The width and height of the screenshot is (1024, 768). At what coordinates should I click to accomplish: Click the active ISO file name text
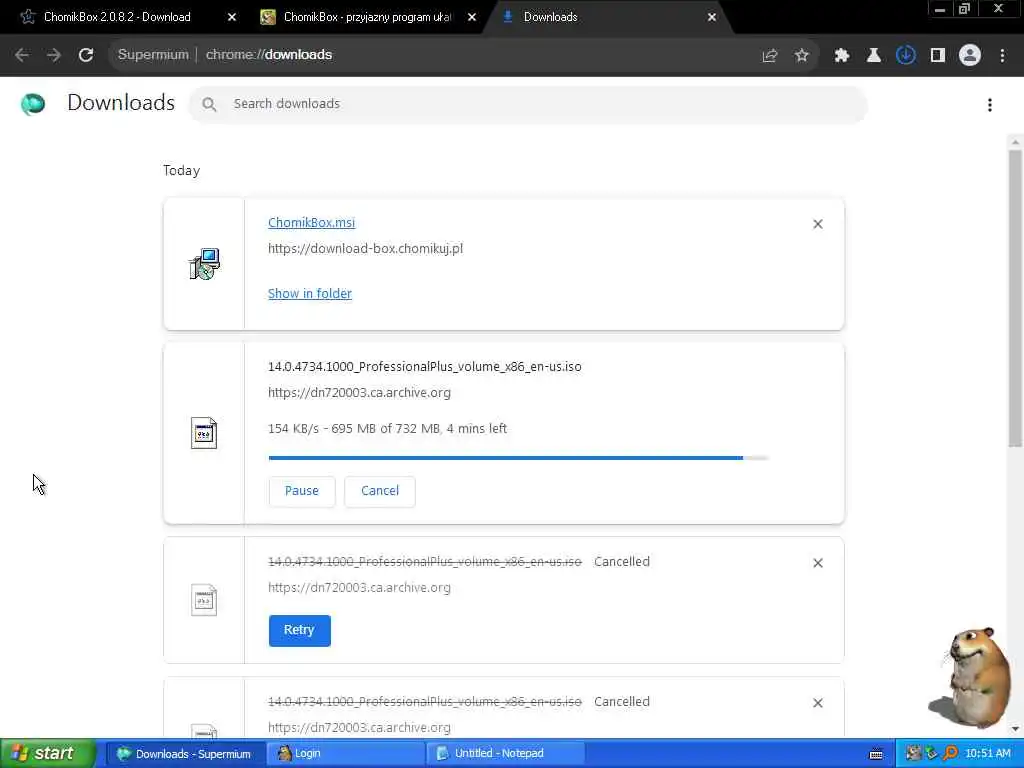point(424,367)
